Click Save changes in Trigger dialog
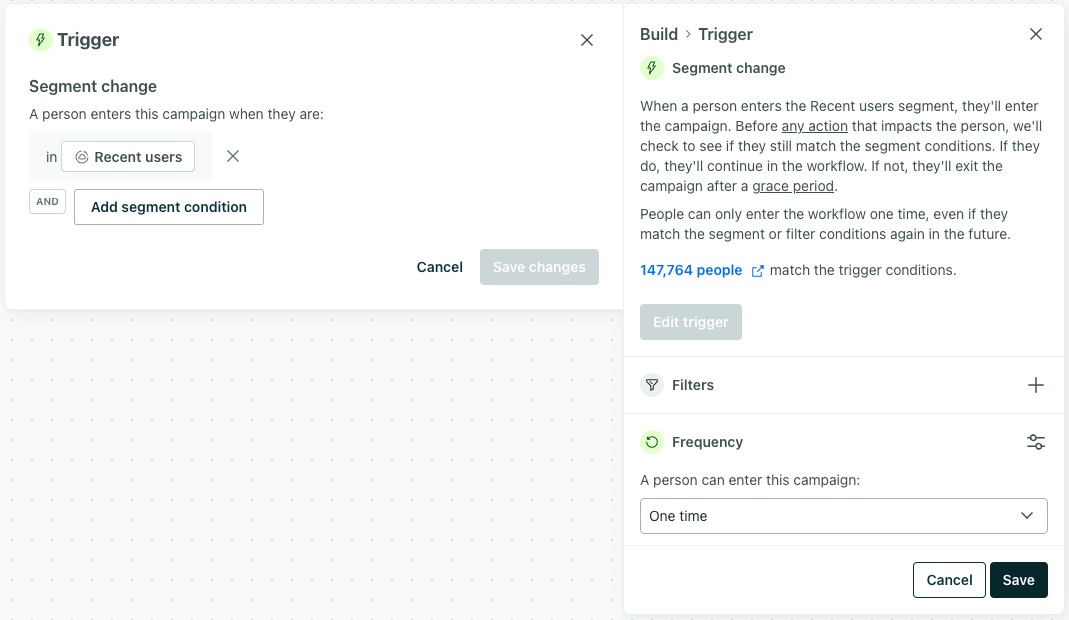 (539, 267)
